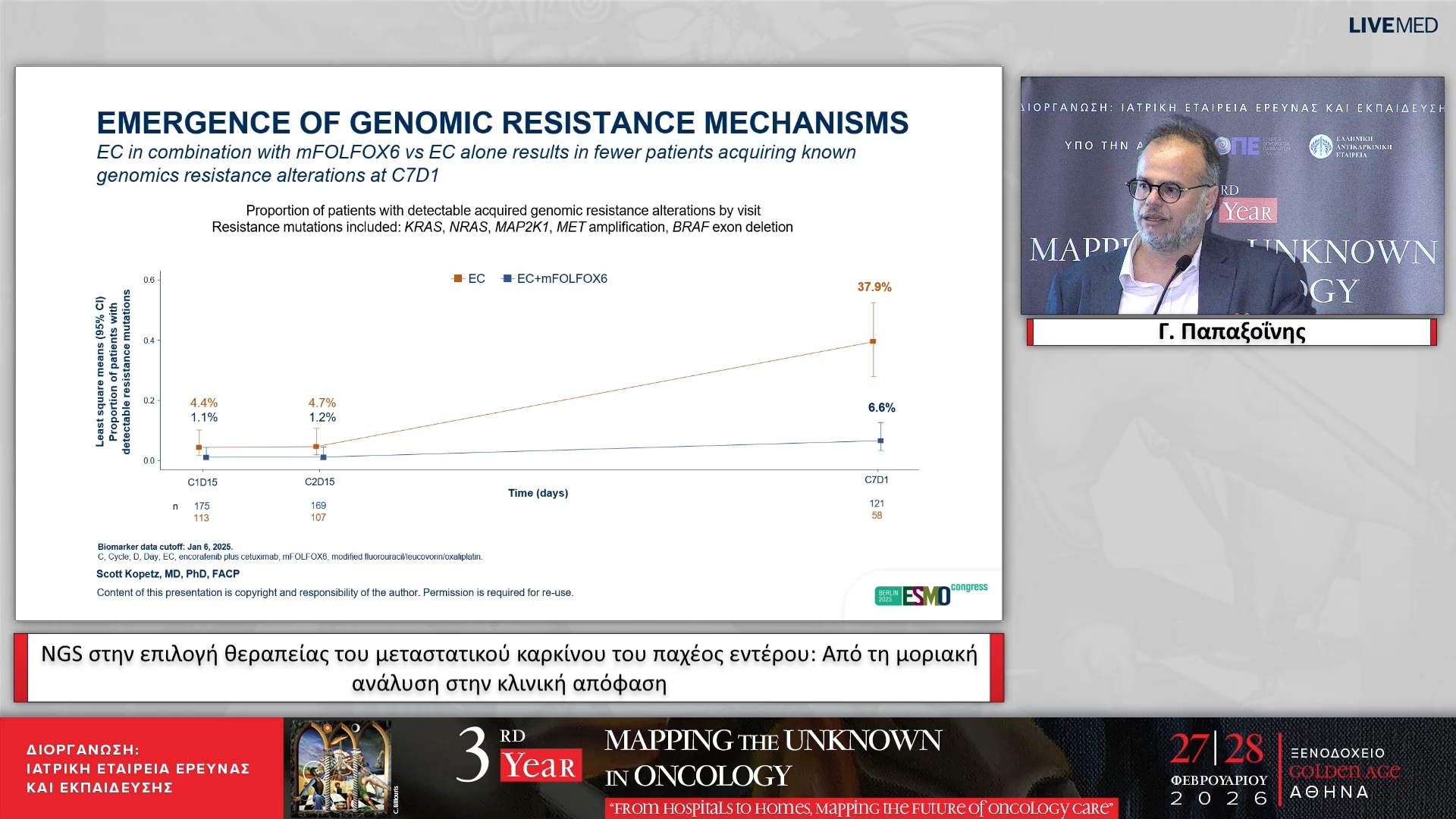Click the 37.9% data point label

point(874,287)
